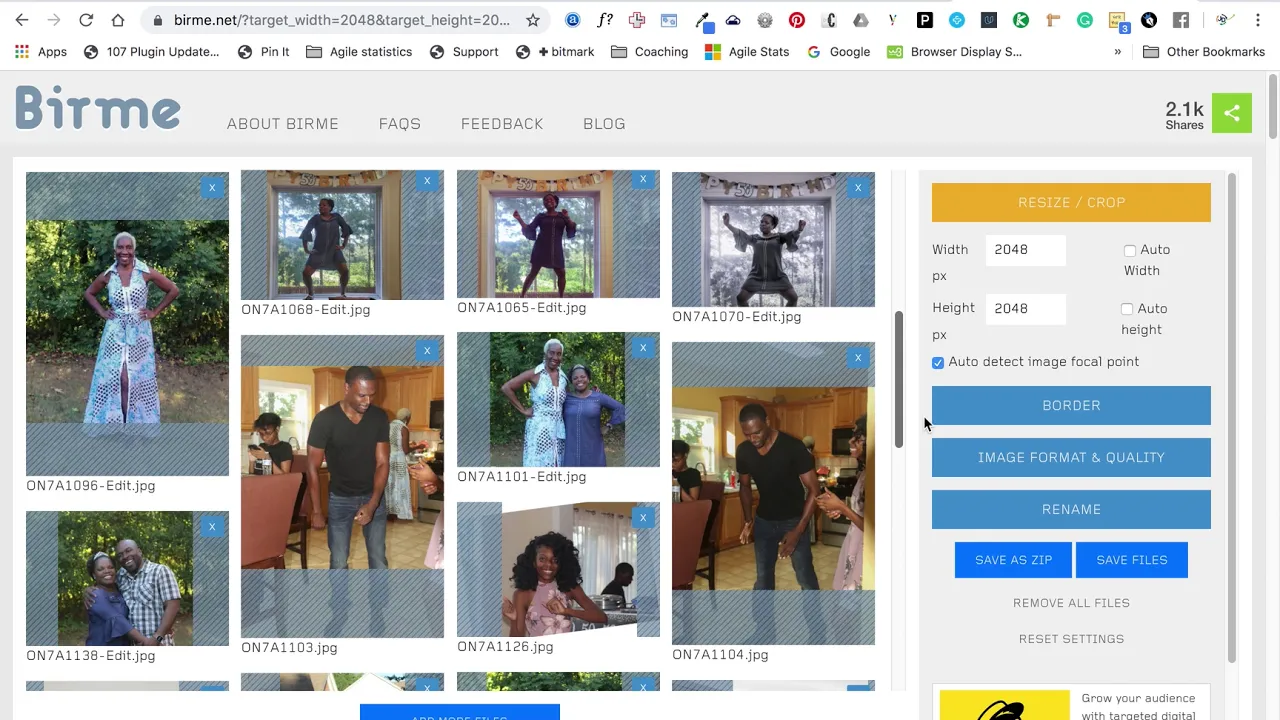Image resolution: width=1280 pixels, height=720 pixels.
Task: Activate the eyedropper color picker extension
Action: [x=704, y=21]
